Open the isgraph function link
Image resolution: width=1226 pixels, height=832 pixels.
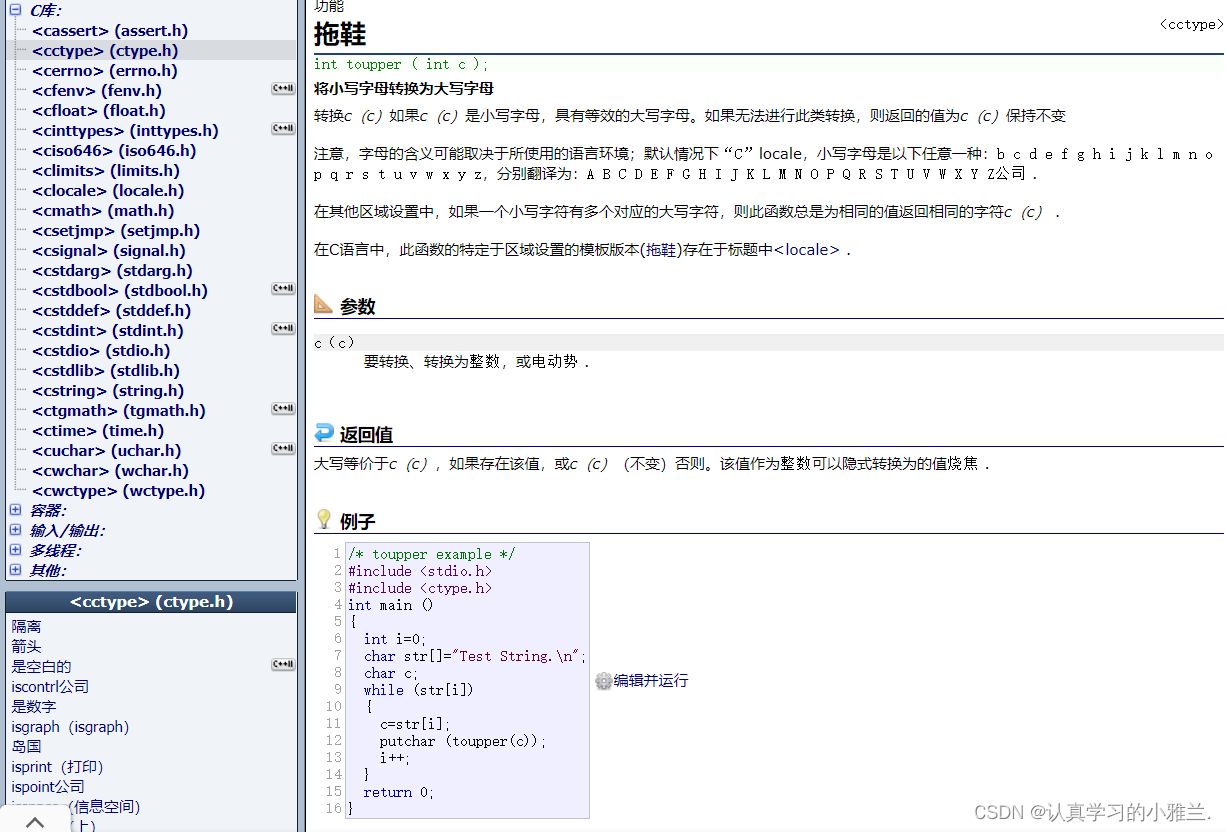coord(70,727)
